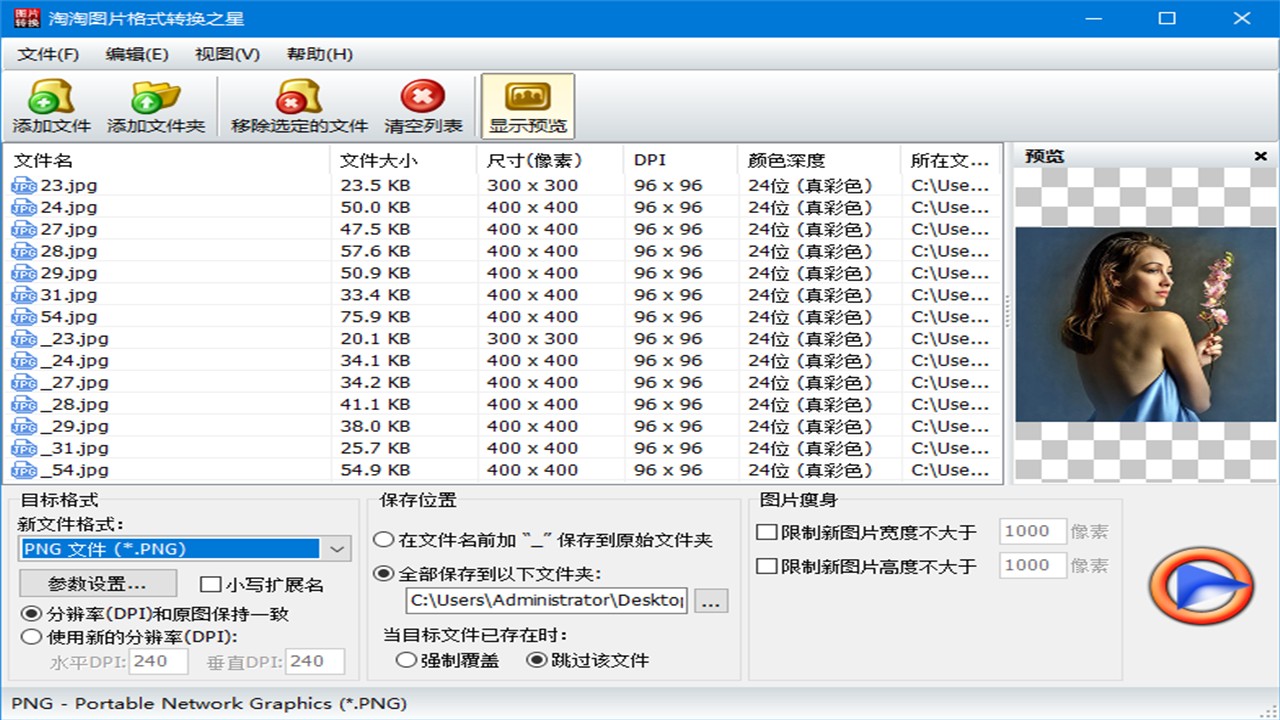Open the 视图(V) menu
Image resolution: width=1280 pixels, height=720 pixels.
pyautogui.click(x=227, y=54)
